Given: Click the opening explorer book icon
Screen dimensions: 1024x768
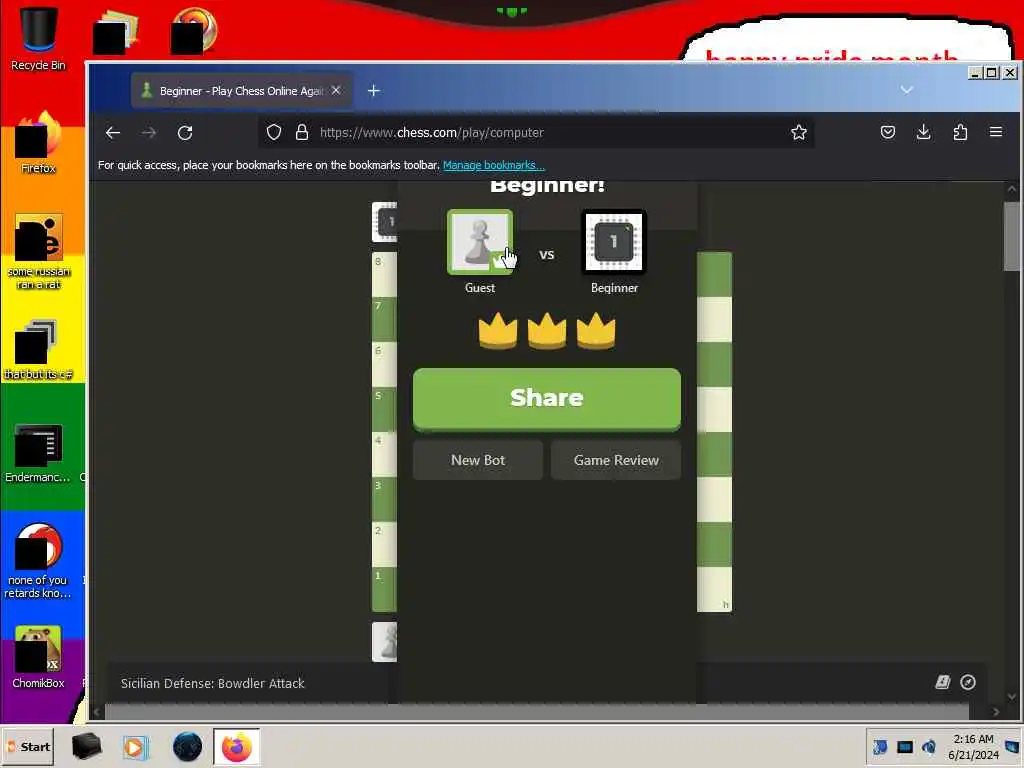Looking at the screenshot, I should 942,682.
